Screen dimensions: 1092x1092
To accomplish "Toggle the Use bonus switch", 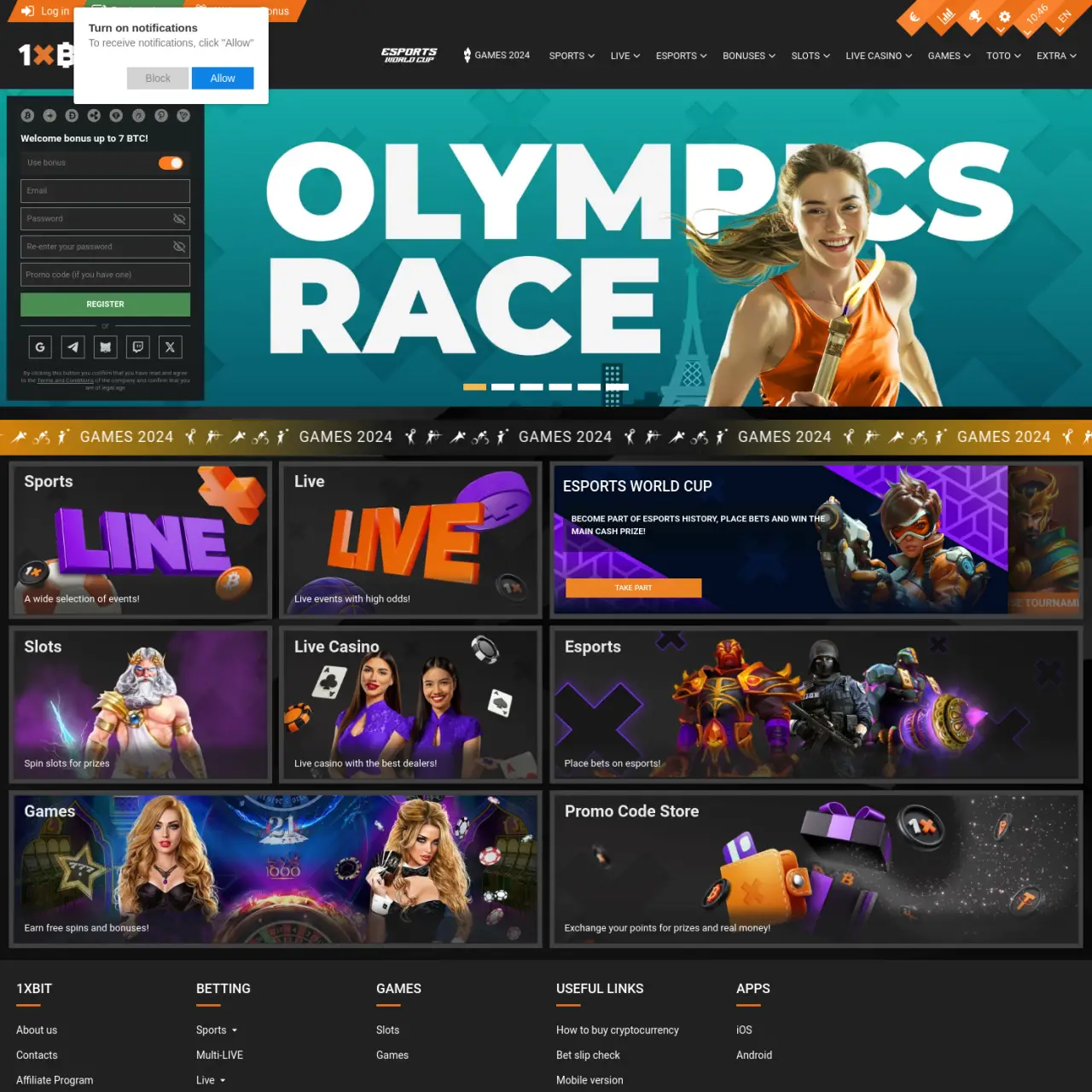I will pyautogui.click(x=171, y=163).
